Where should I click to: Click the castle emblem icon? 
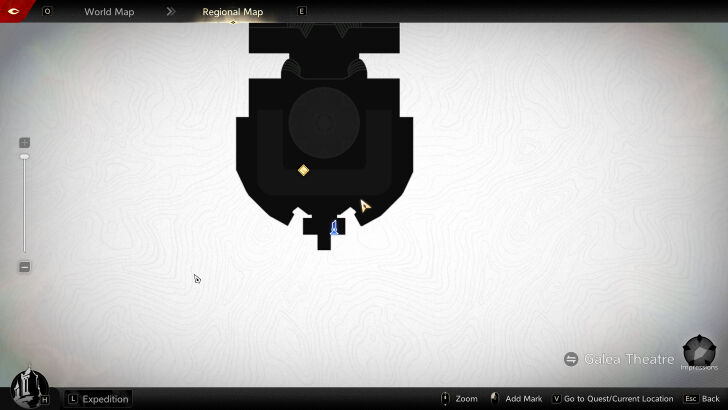pyautogui.click(x=29, y=387)
